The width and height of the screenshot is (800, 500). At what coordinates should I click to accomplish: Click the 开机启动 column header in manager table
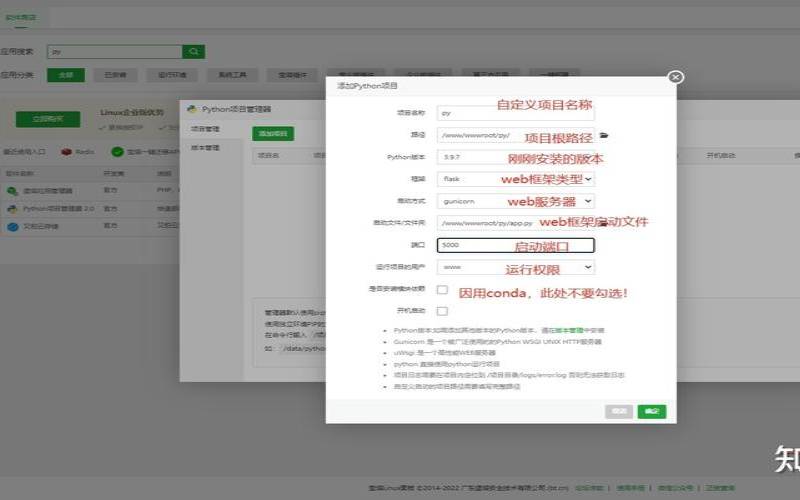[x=721, y=155]
